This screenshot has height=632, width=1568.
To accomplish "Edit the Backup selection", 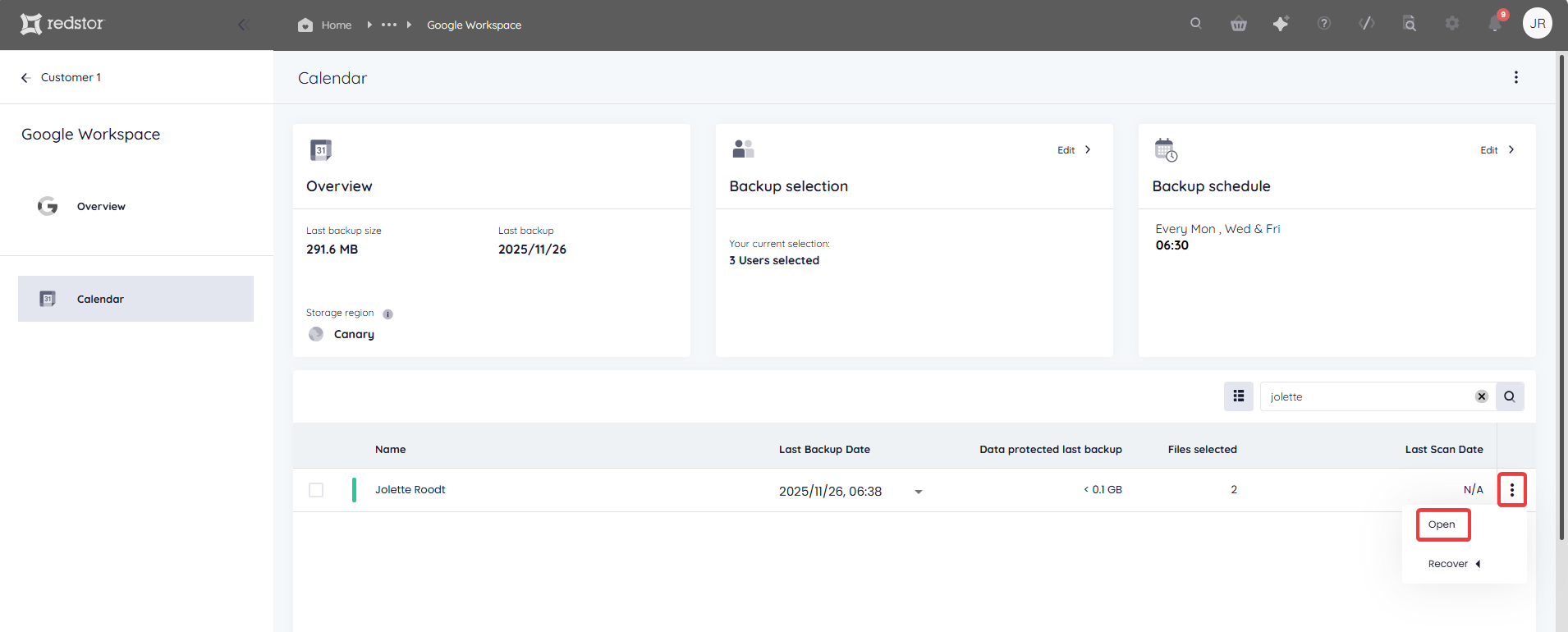I will [x=1074, y=150].
